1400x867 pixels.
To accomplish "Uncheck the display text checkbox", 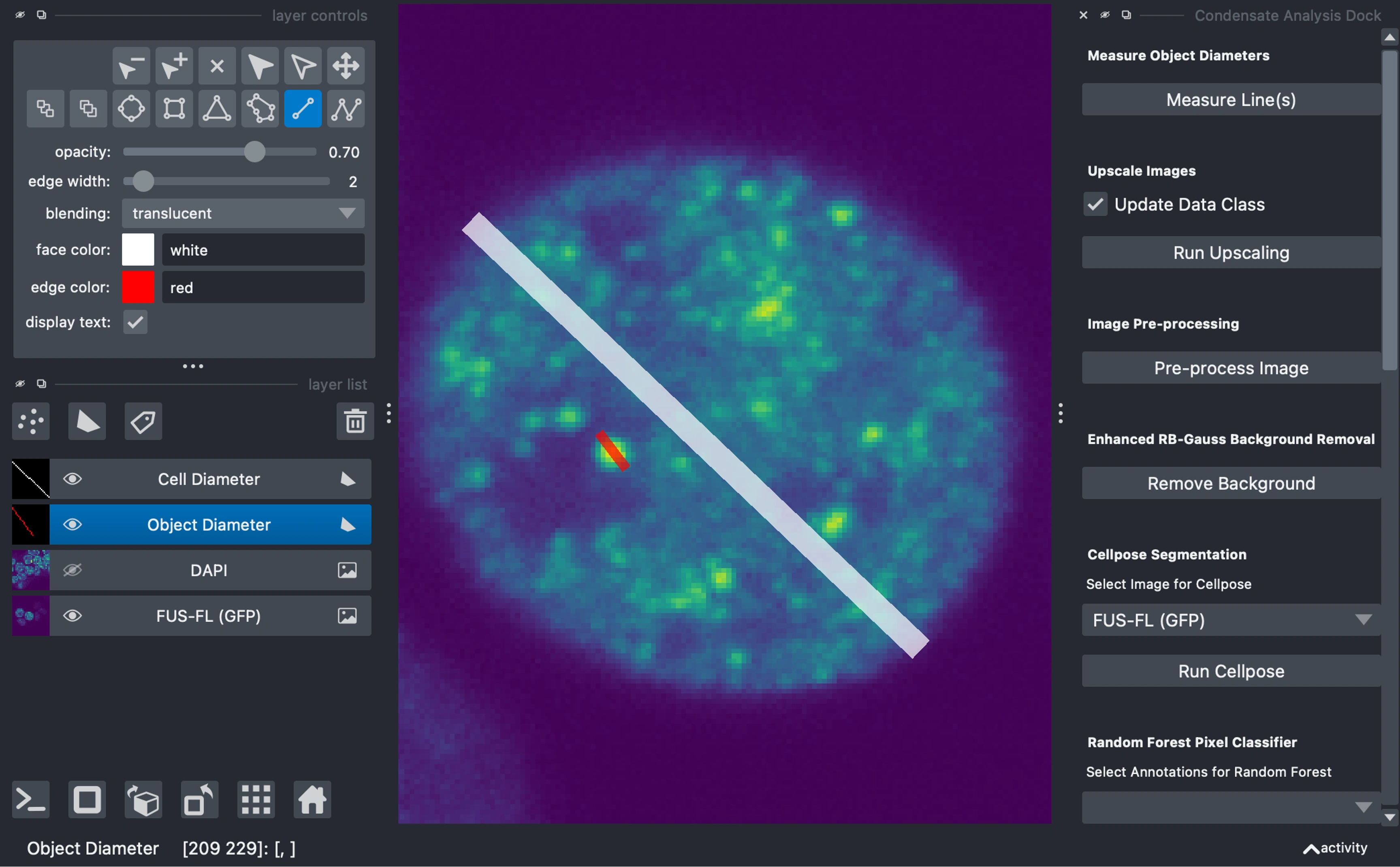I will [135, 322].
